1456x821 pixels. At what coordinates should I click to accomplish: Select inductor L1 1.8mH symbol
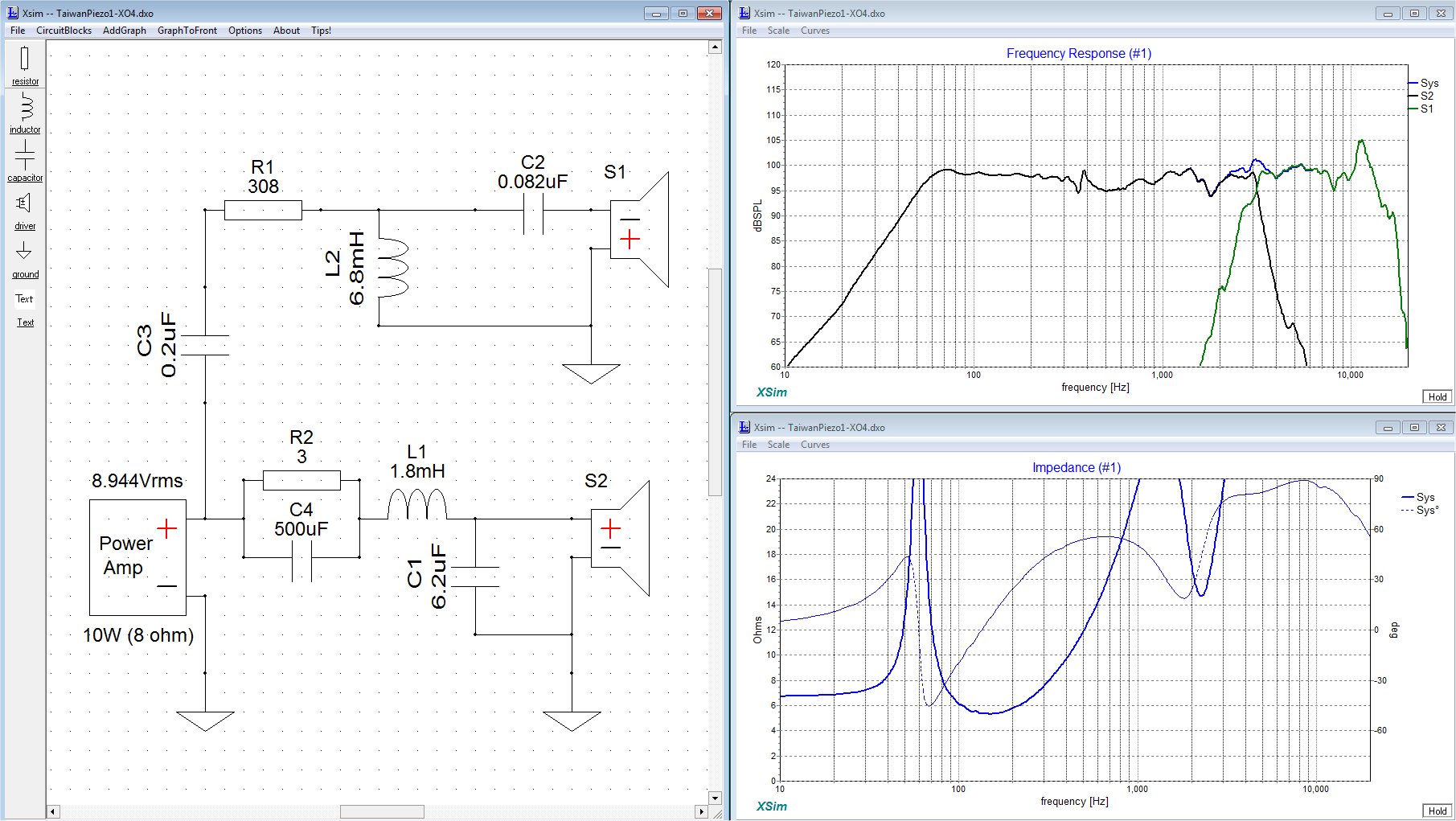(x=416, y=506)
